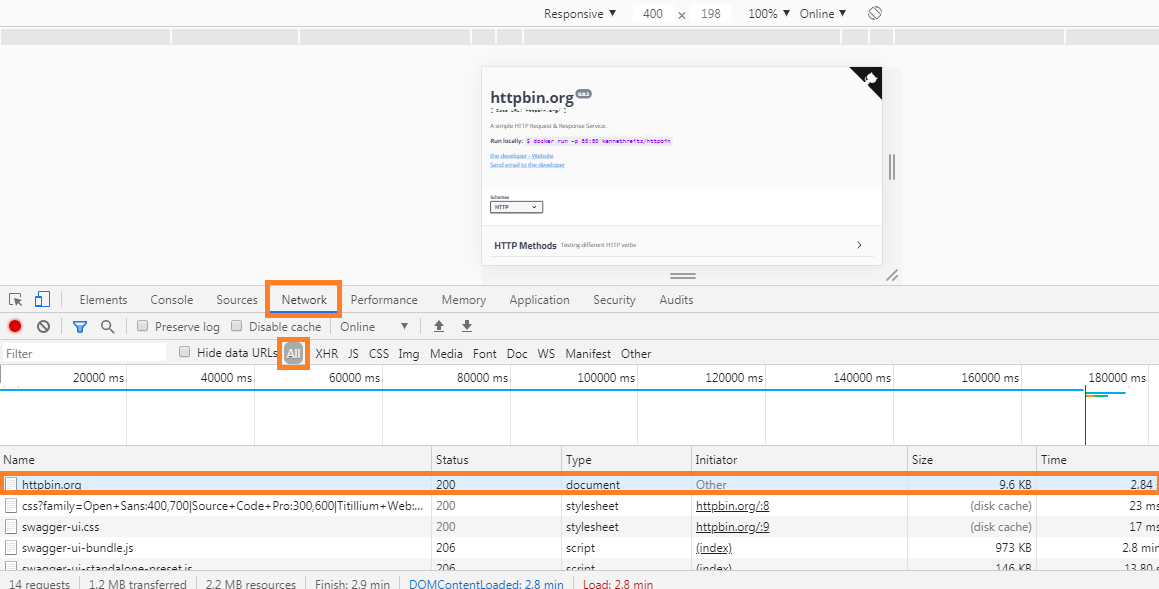Image resolution: width=1159 pixels, height=589 pixels.
Task: Click 'Send email to the developer' link
Action: click(x=527, y=165)
